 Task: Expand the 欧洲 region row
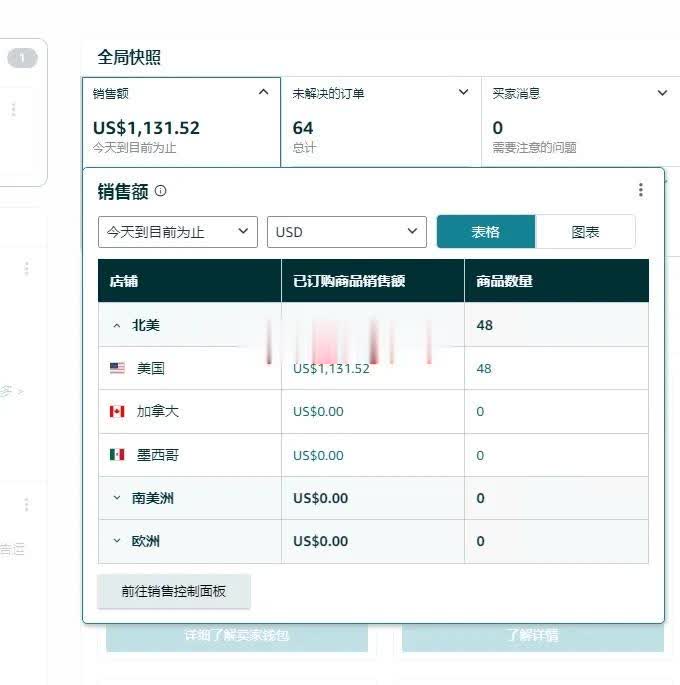(117, 541)
